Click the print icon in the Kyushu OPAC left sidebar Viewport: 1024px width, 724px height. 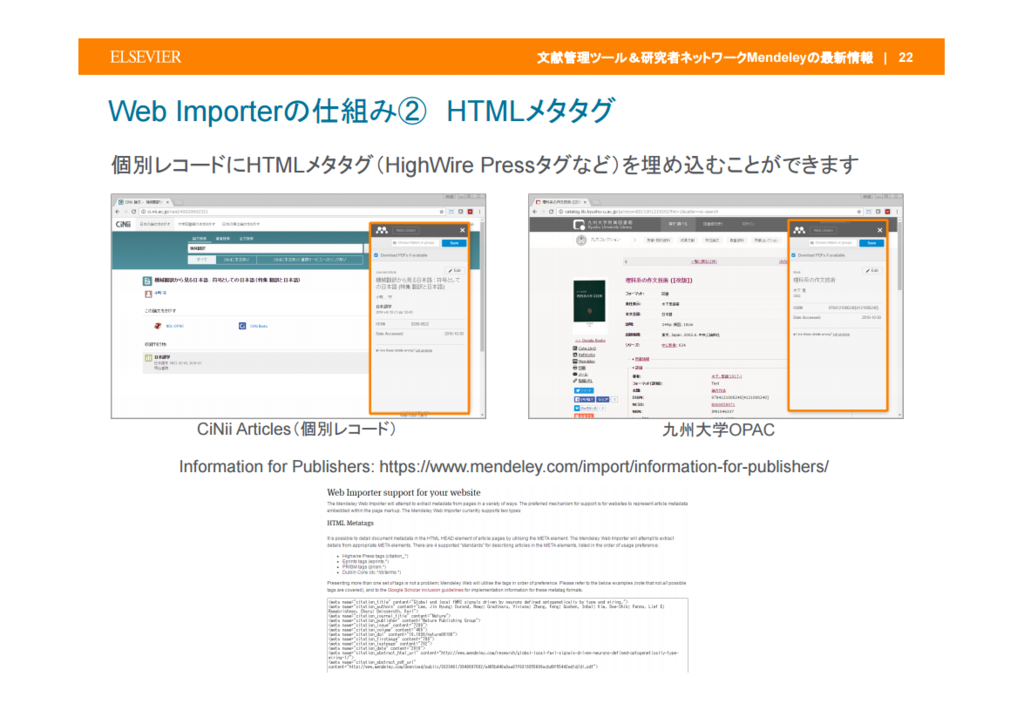click(x=575, y=368)
